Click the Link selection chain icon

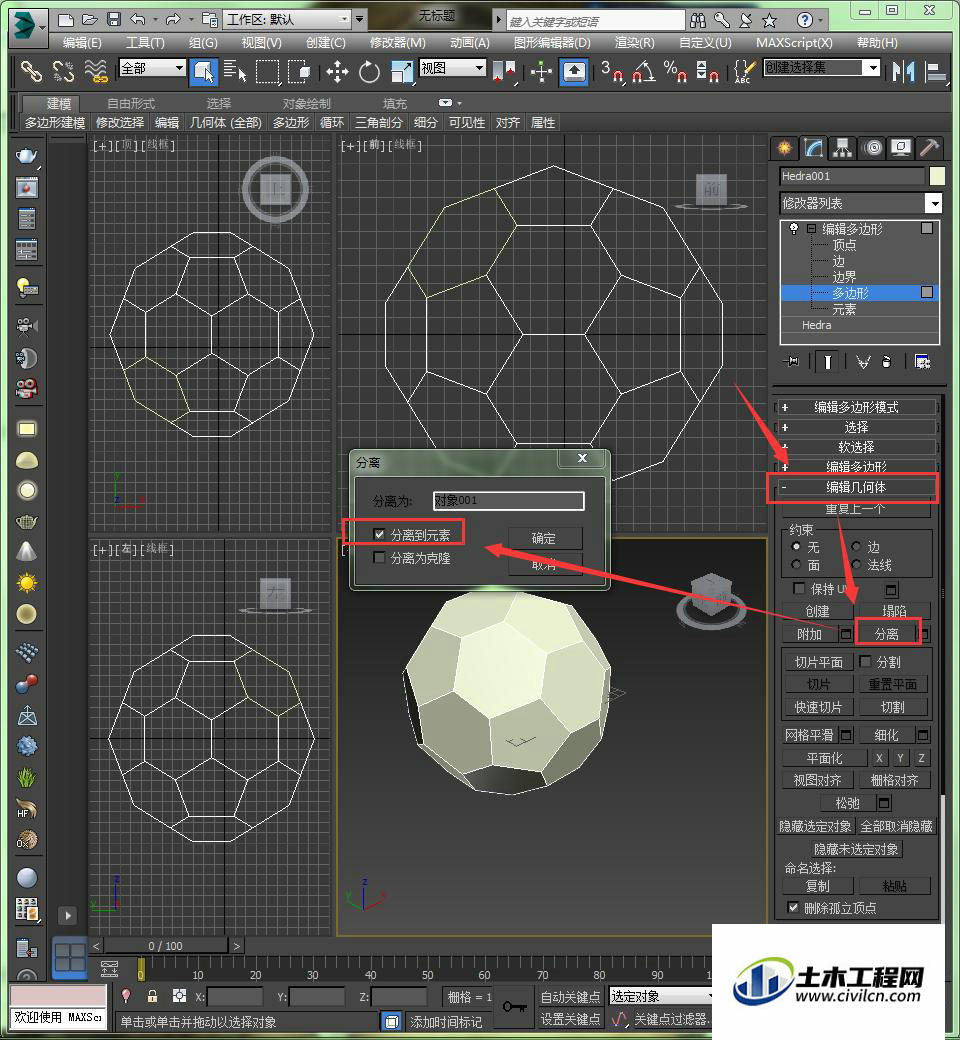point(31,71)
